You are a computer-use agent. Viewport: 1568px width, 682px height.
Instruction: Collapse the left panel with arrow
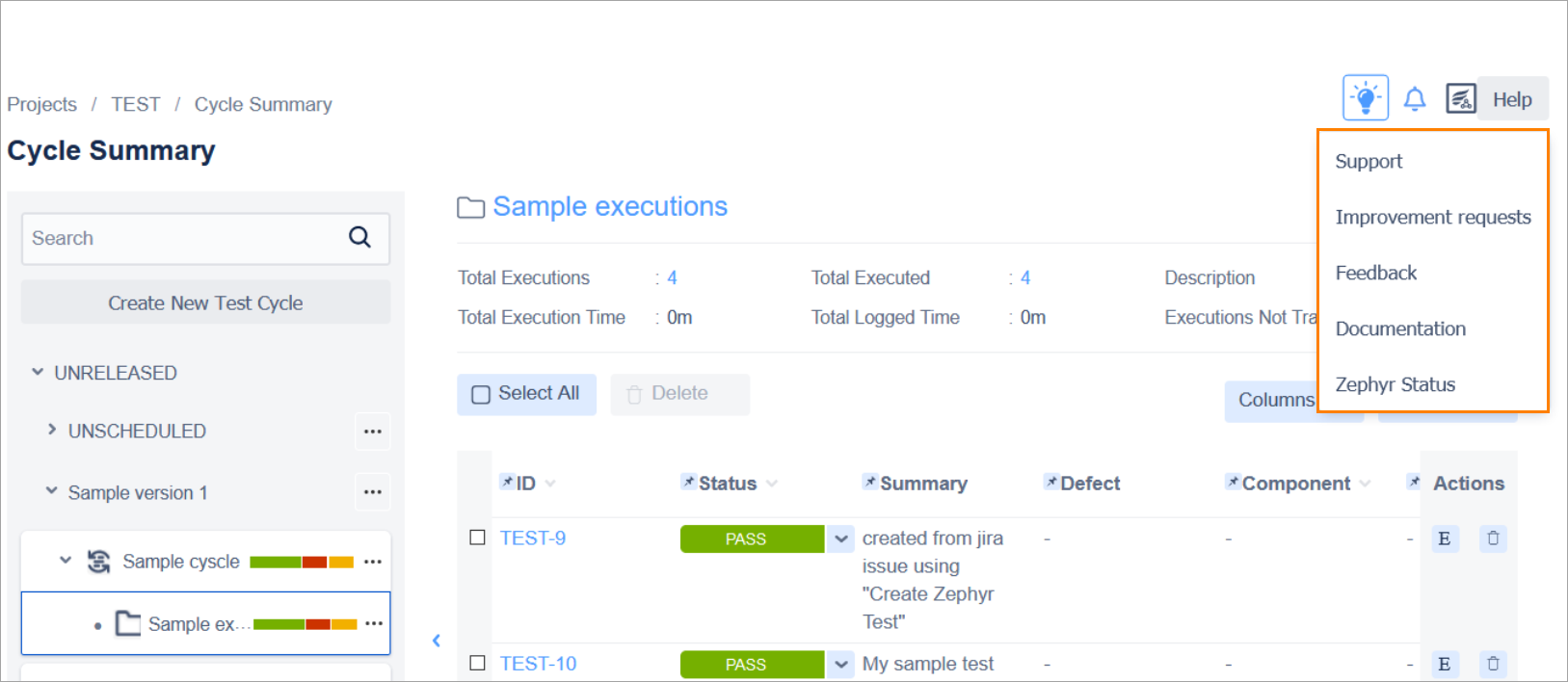437,641
